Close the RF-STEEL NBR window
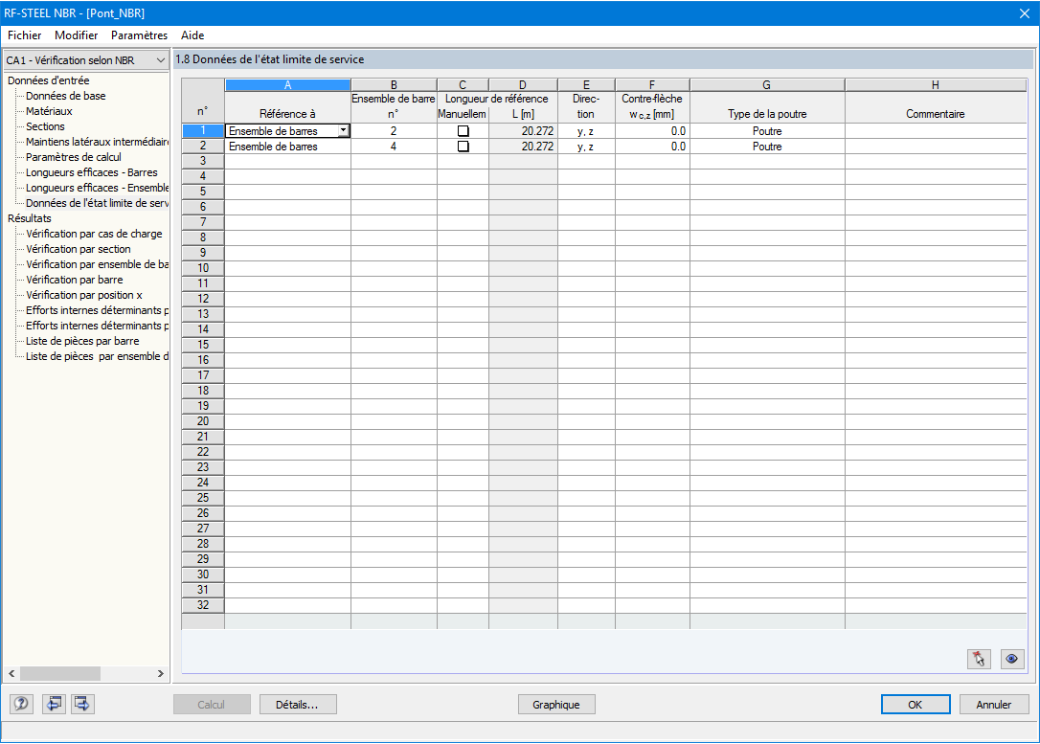1040x744 pixels. 1024,13
